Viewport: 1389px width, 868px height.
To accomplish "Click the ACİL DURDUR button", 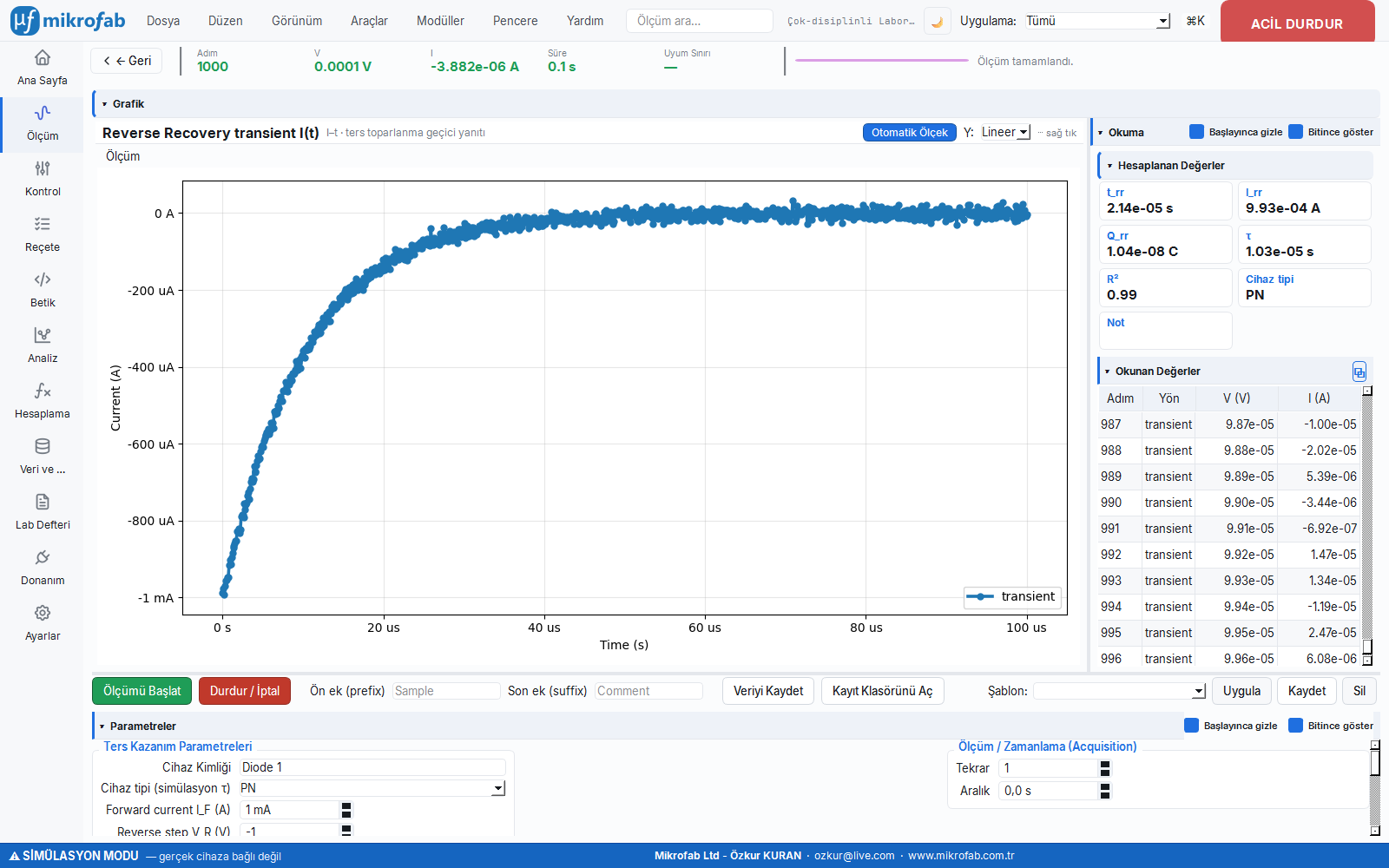I will point(1297,21).
